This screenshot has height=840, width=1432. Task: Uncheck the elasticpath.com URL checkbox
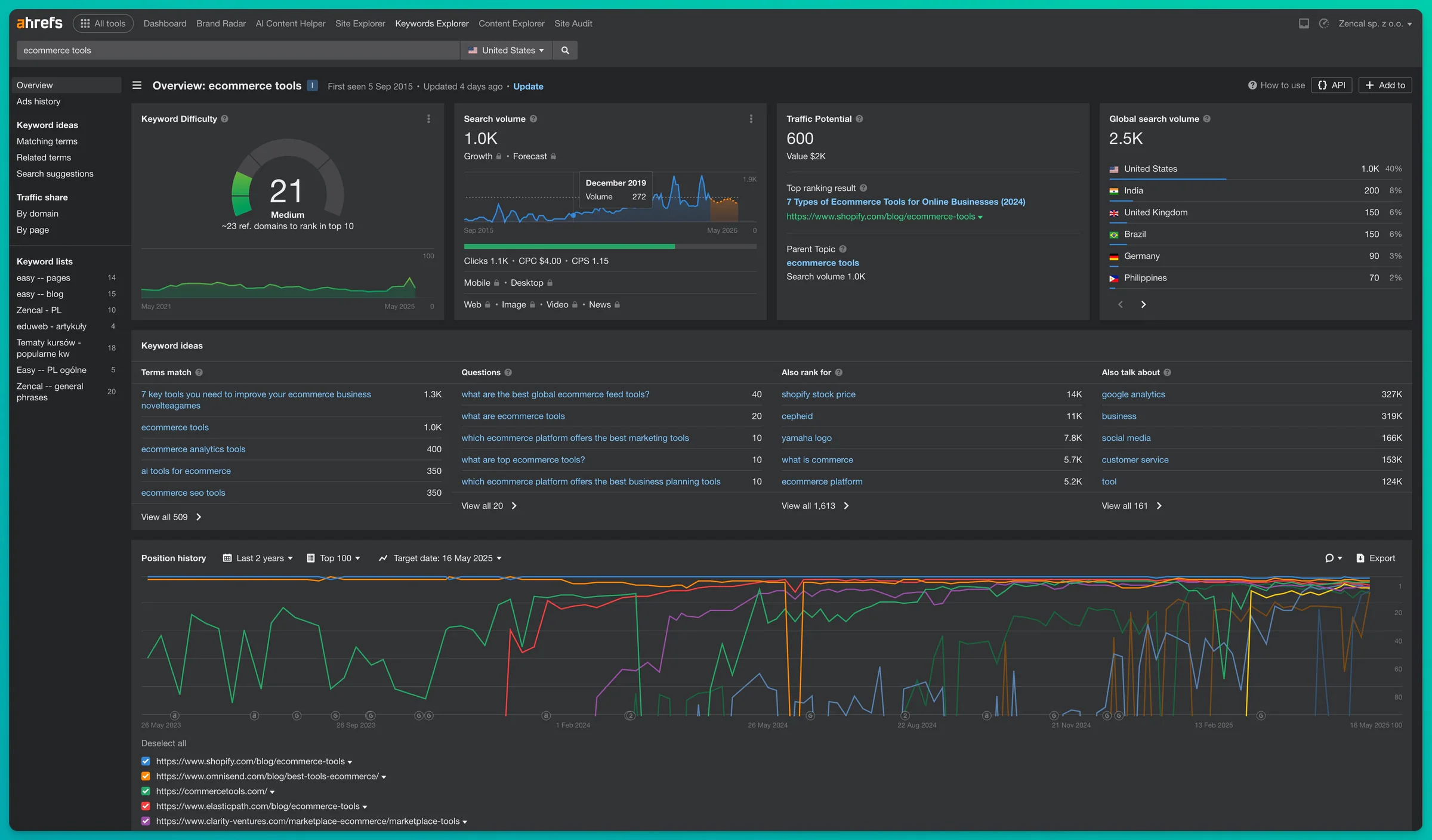[146, 806]
